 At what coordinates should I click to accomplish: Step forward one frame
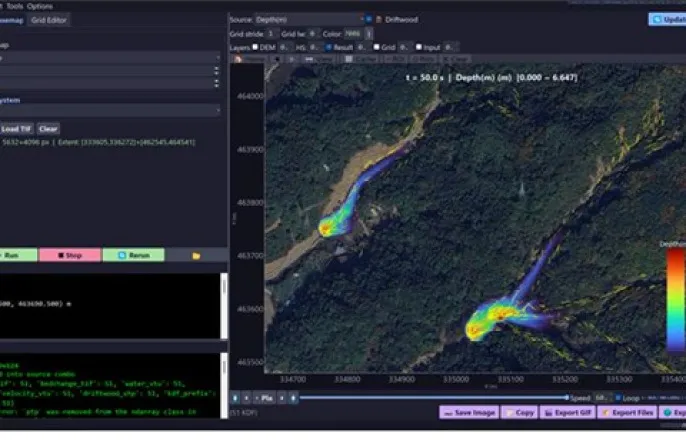[282, 398]
